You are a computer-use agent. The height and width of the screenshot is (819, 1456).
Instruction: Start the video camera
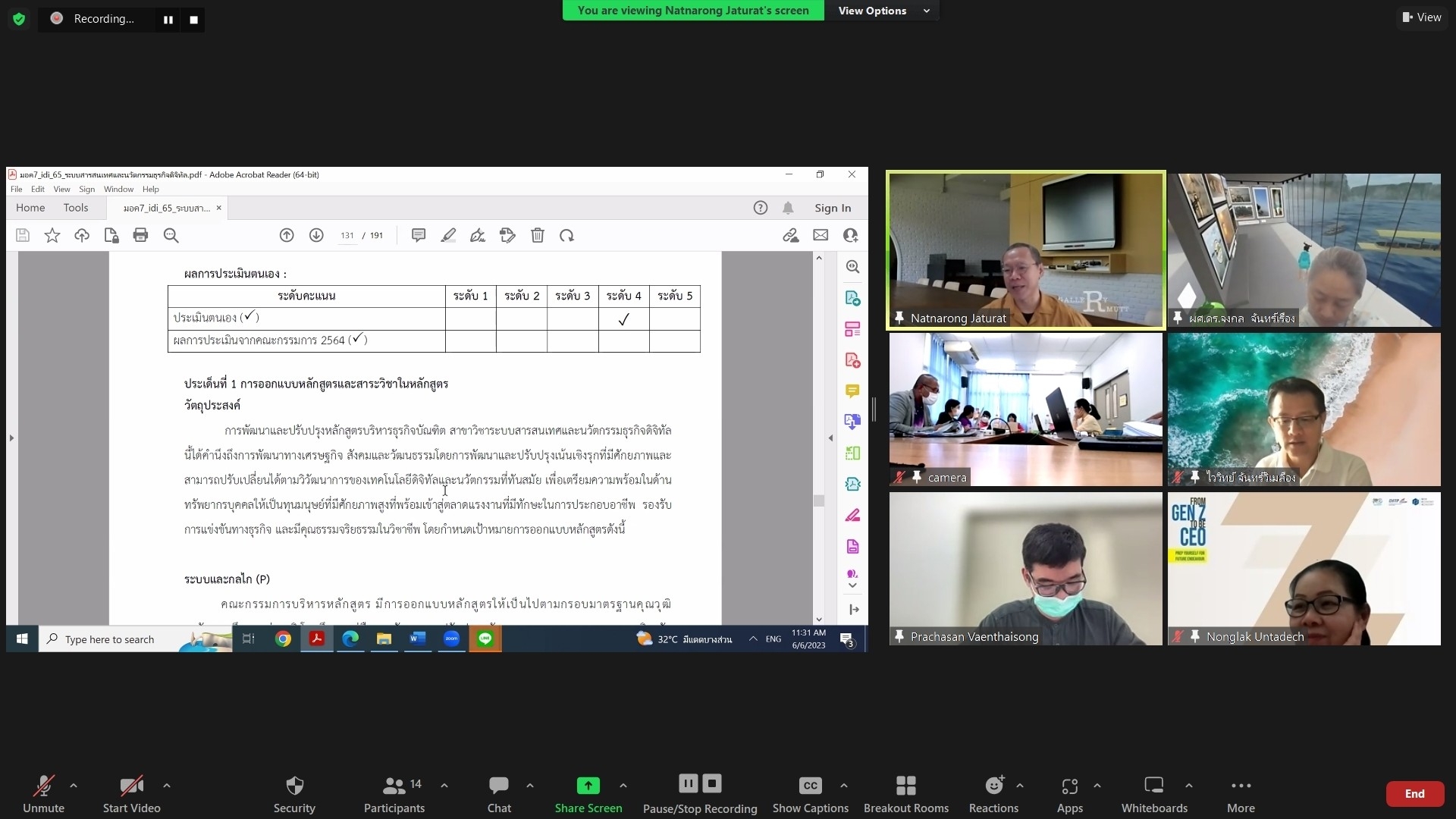[131, 794]
